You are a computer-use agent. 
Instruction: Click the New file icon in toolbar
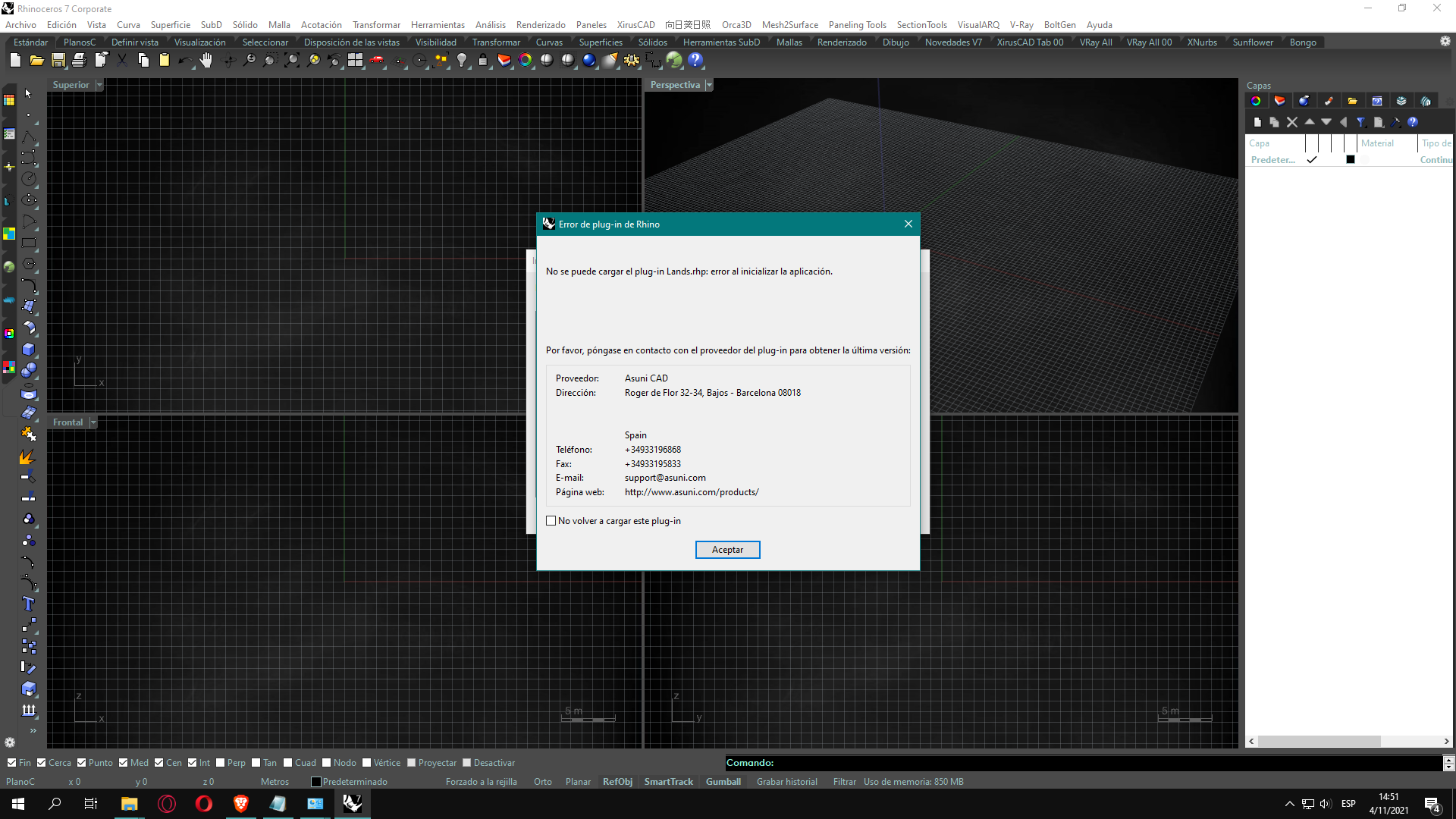coord(15,60)
